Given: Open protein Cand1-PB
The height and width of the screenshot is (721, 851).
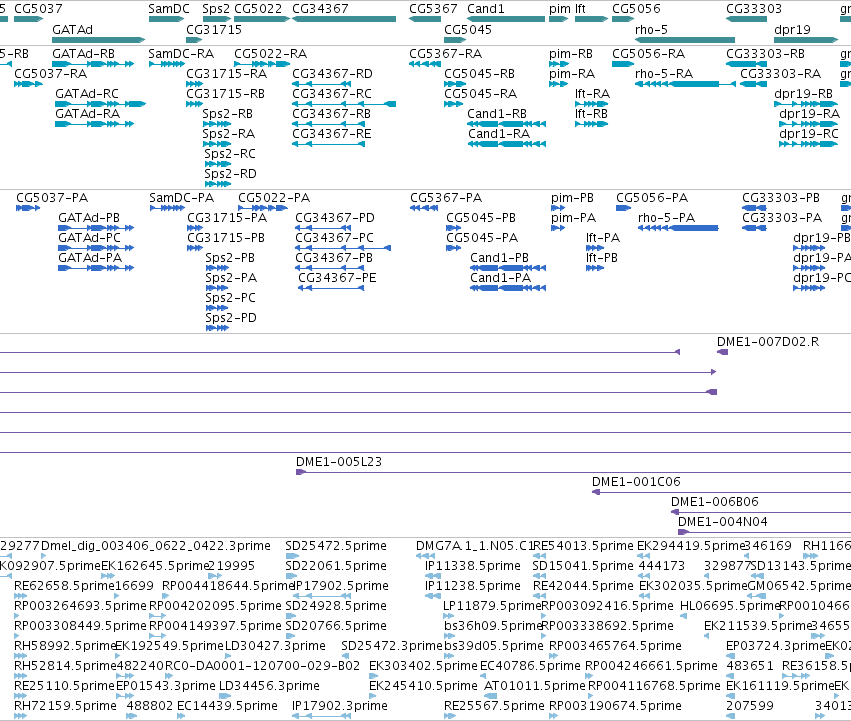Looking at the screenshot, I should 499,258.
